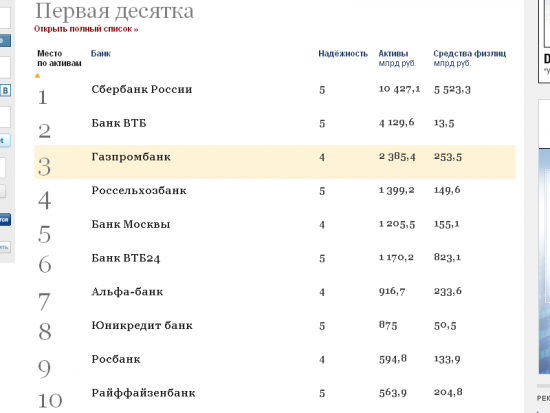Open Банк ВТБ24 bank entry
The height and width of the screenshot is (413, 550).
point(126,258)
